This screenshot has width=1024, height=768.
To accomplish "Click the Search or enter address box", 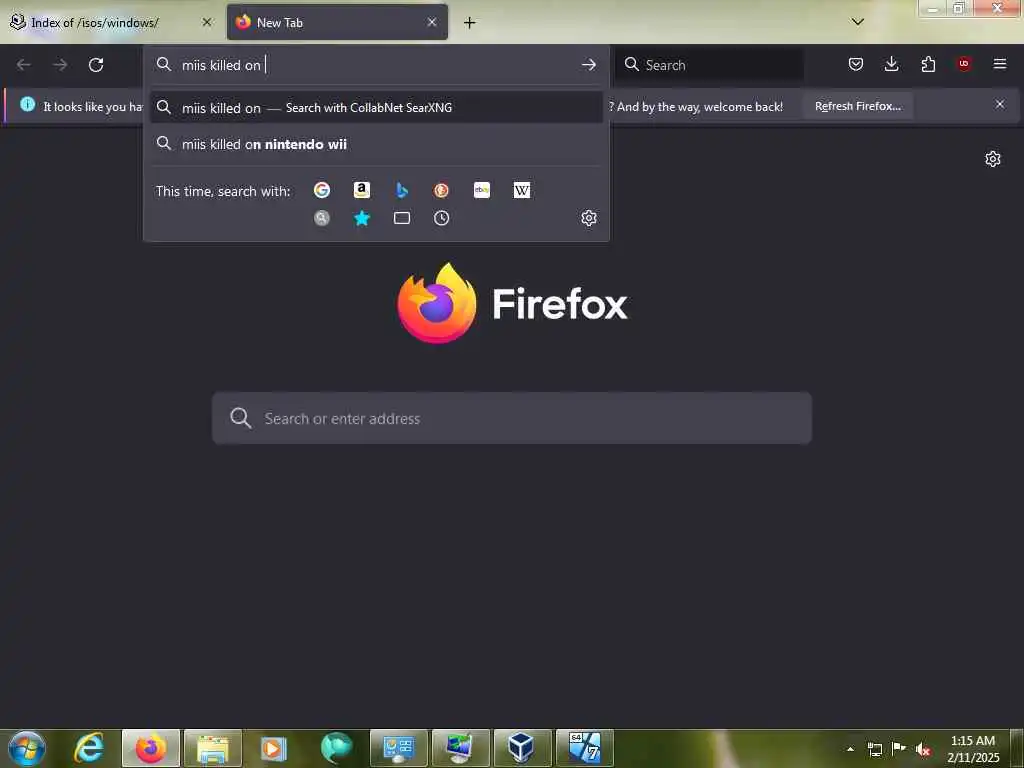I will click(x=512, y=419).
